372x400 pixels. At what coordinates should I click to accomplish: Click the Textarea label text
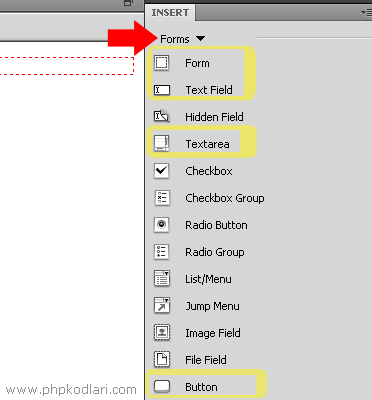[207, 144]
